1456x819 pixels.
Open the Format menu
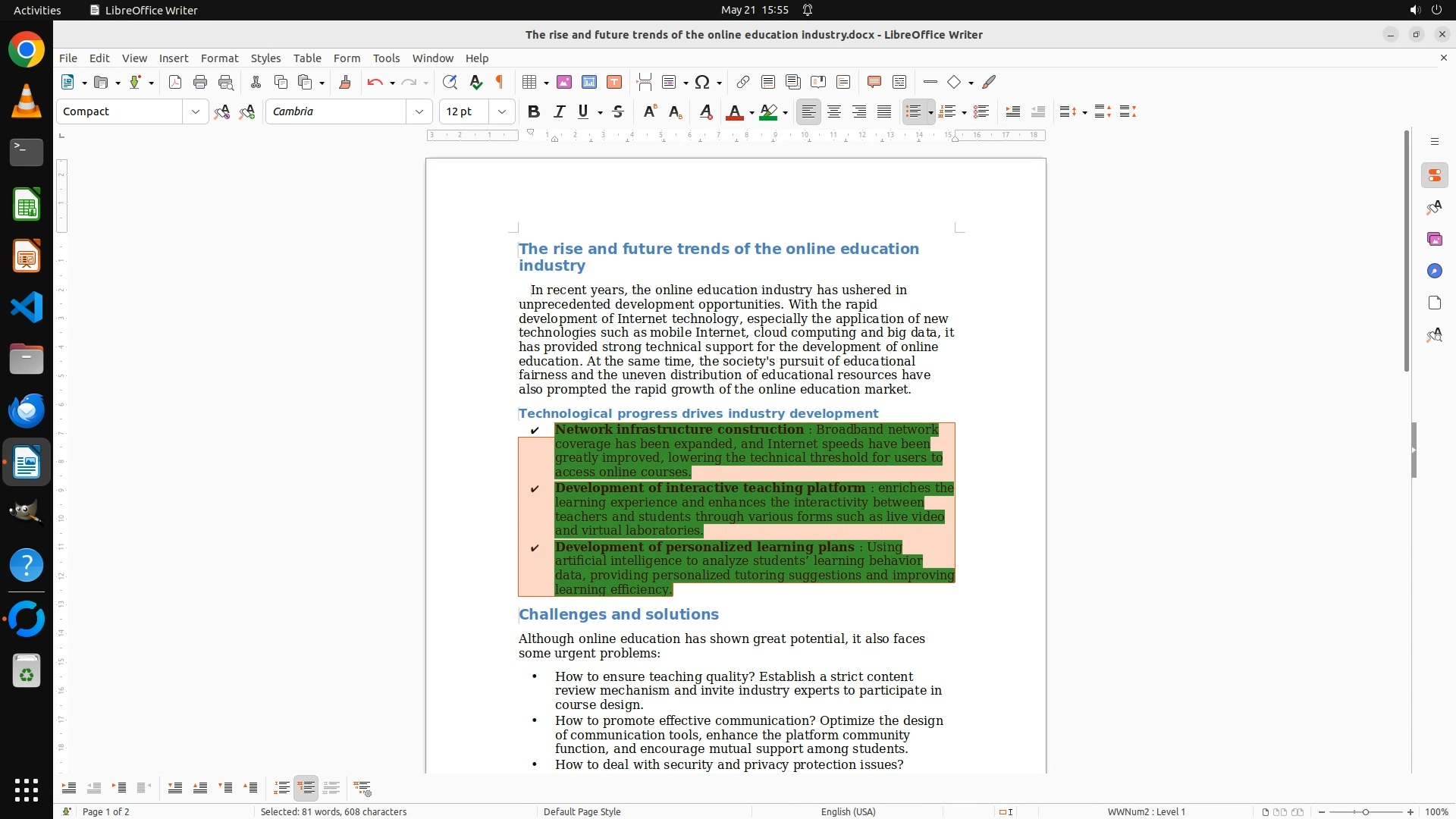[219, 58]
